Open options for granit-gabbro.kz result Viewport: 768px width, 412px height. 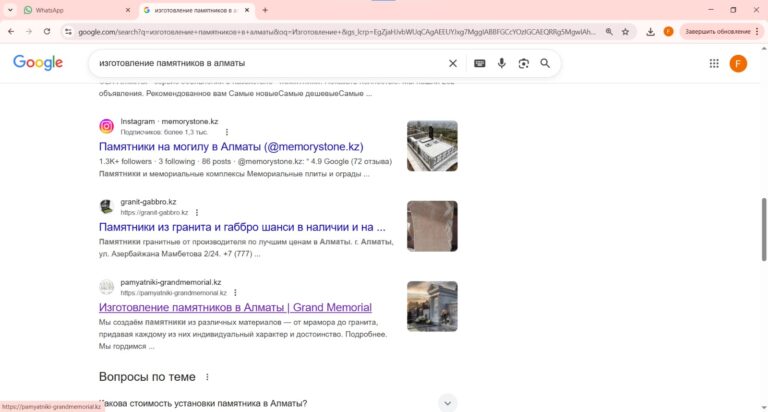[197, 212]
